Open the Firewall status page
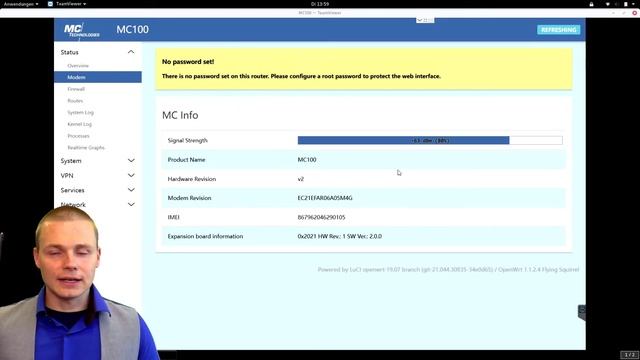 pos(76,89)
